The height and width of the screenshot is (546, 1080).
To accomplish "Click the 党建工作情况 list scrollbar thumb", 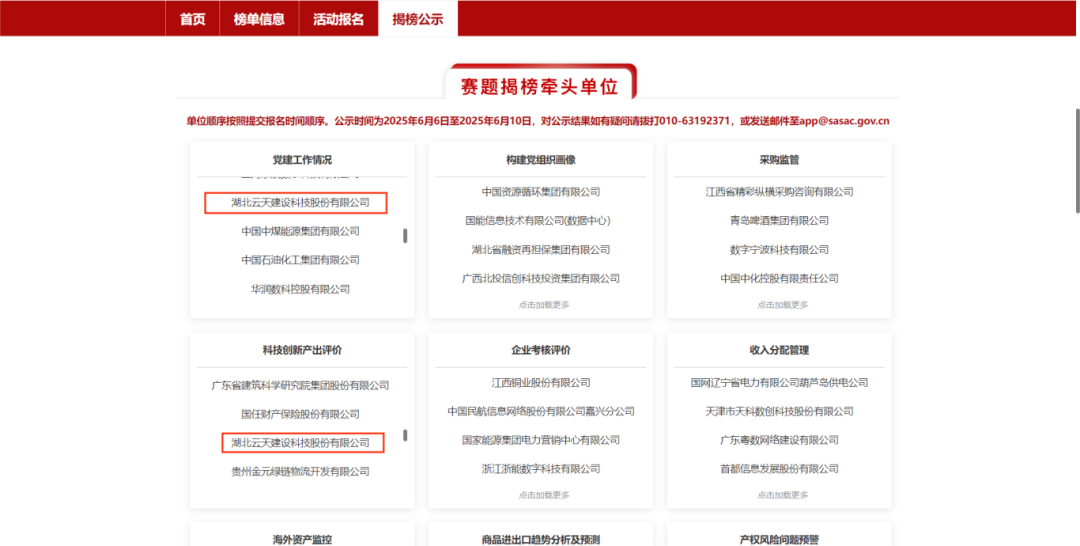I will (x=405, y=235).
